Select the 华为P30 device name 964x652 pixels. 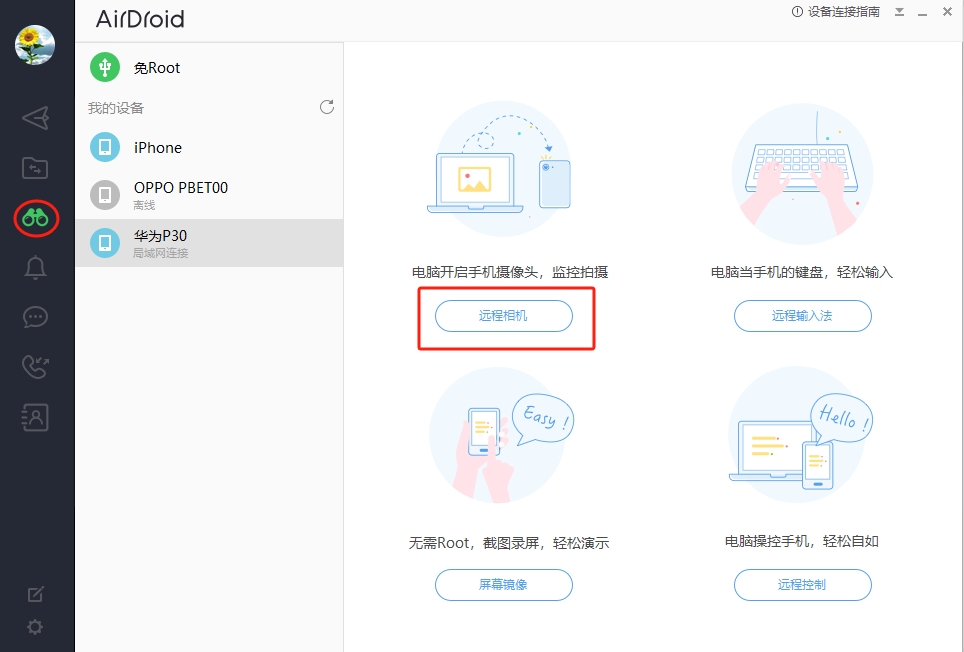tap(160, 235)
